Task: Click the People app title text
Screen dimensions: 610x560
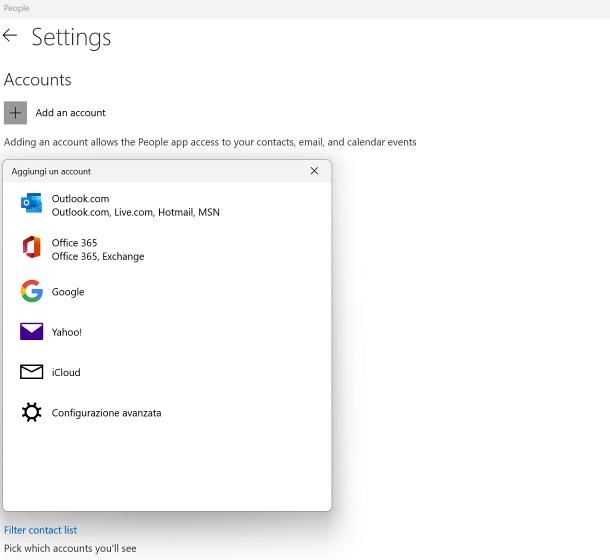Action: coord(16,8)
